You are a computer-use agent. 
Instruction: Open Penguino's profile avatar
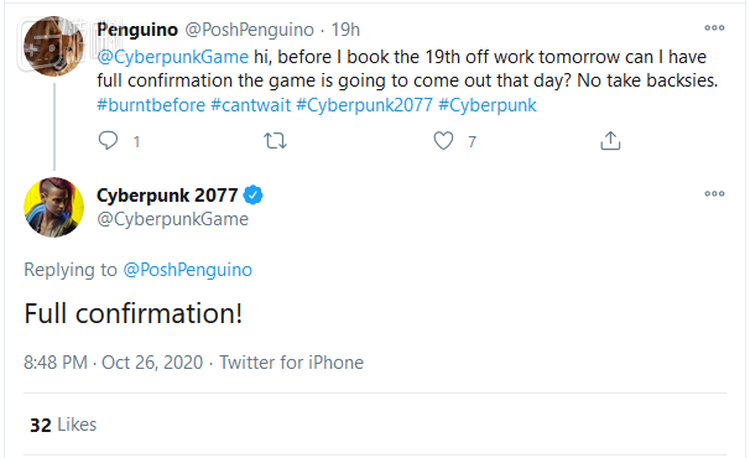[x=51, y=47]
